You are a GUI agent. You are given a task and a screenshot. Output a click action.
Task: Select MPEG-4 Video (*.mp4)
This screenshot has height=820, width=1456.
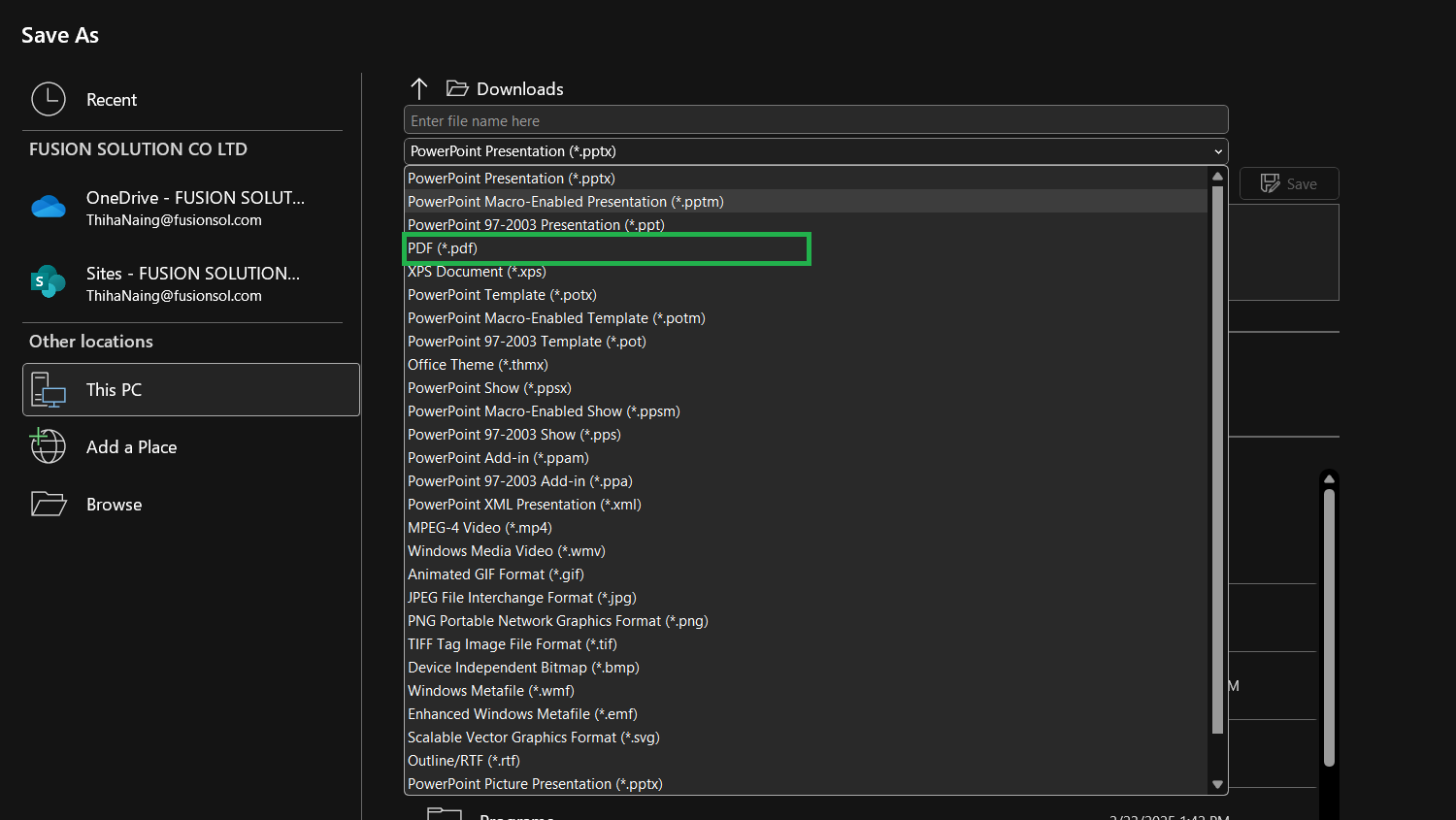(807, 528)
